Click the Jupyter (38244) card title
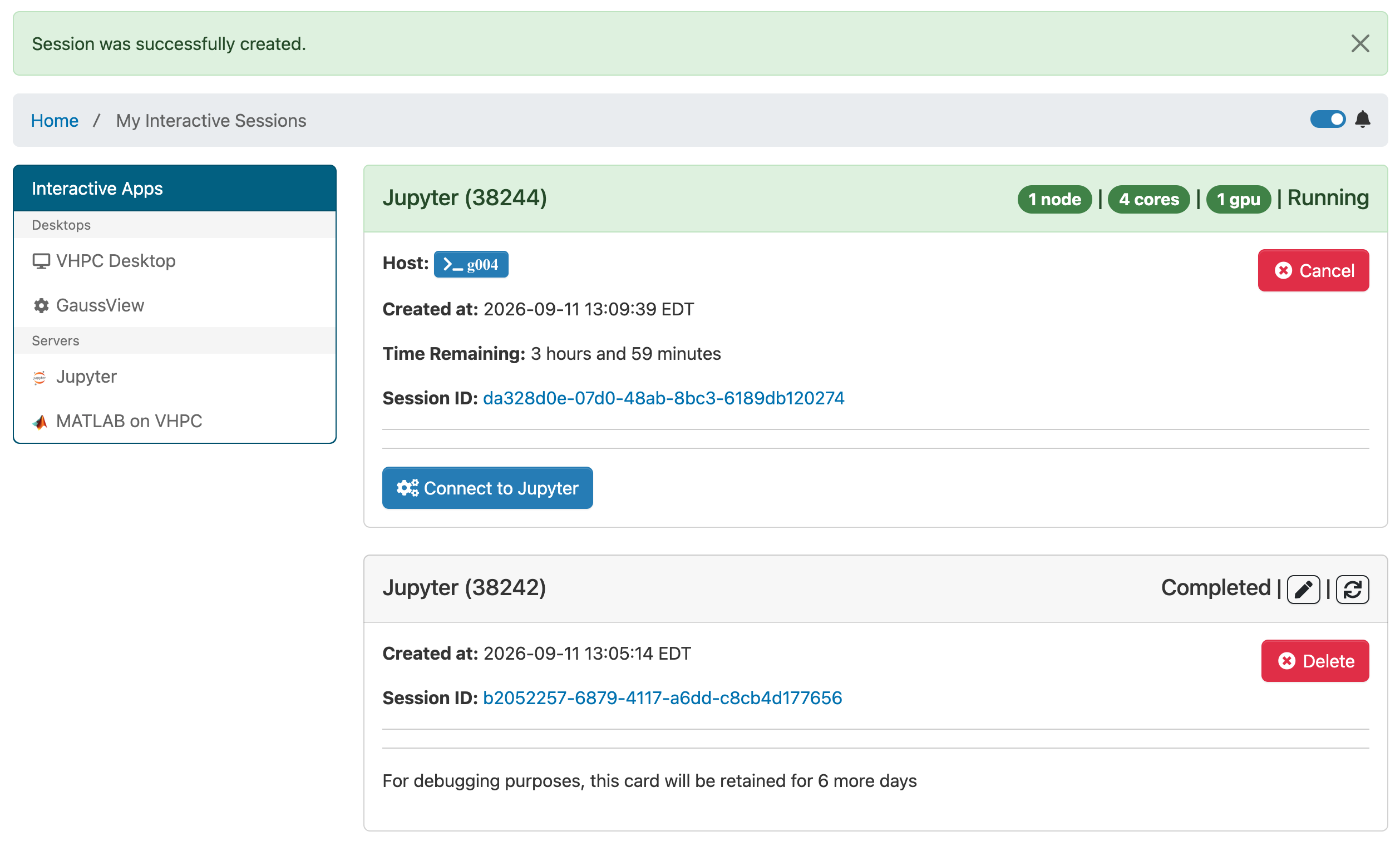Image resolution: width=1400 pixels, height=861 pixels. point(465,198)
